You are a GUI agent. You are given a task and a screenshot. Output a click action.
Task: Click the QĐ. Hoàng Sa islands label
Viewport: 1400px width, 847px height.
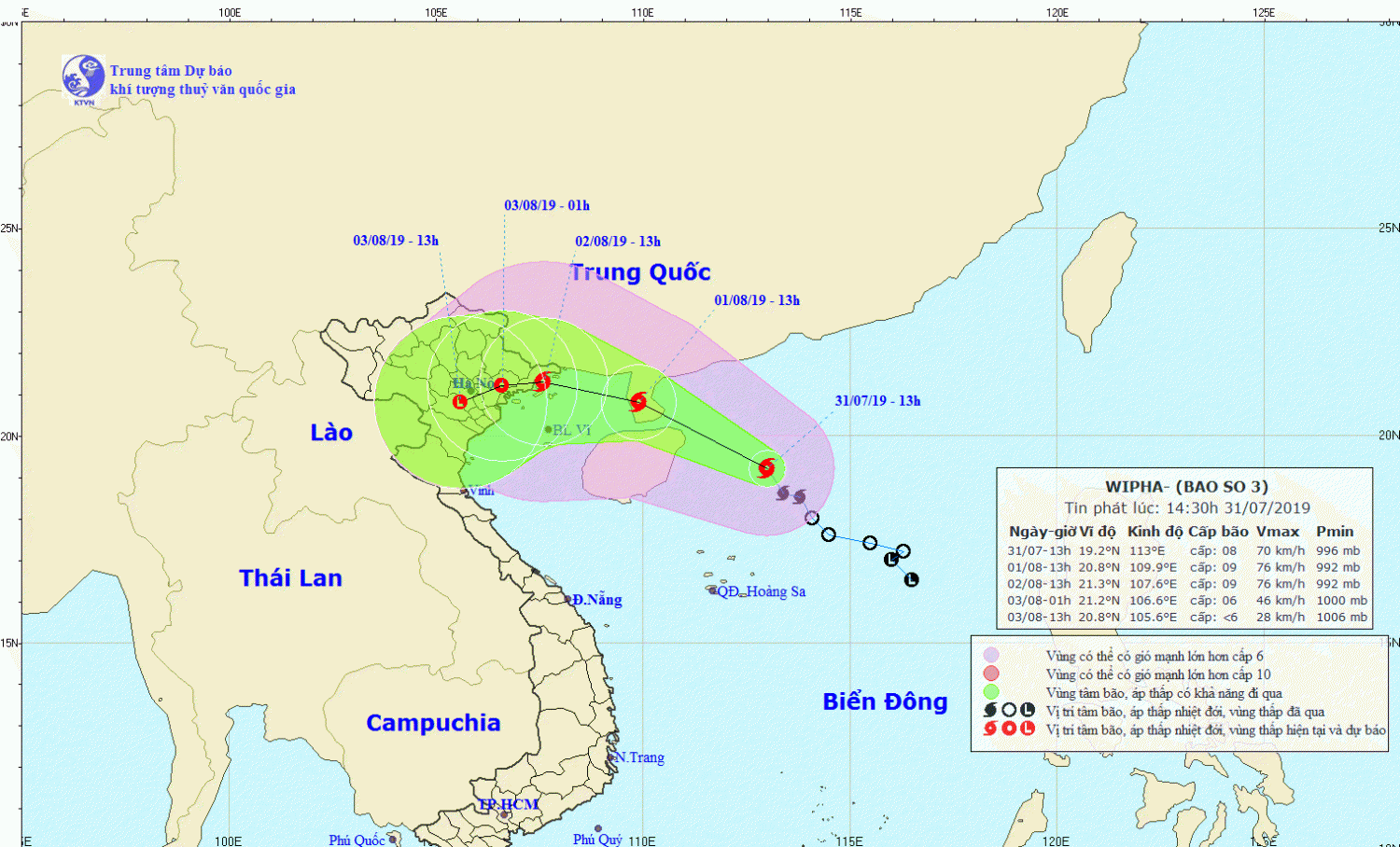tap(762, 591)
